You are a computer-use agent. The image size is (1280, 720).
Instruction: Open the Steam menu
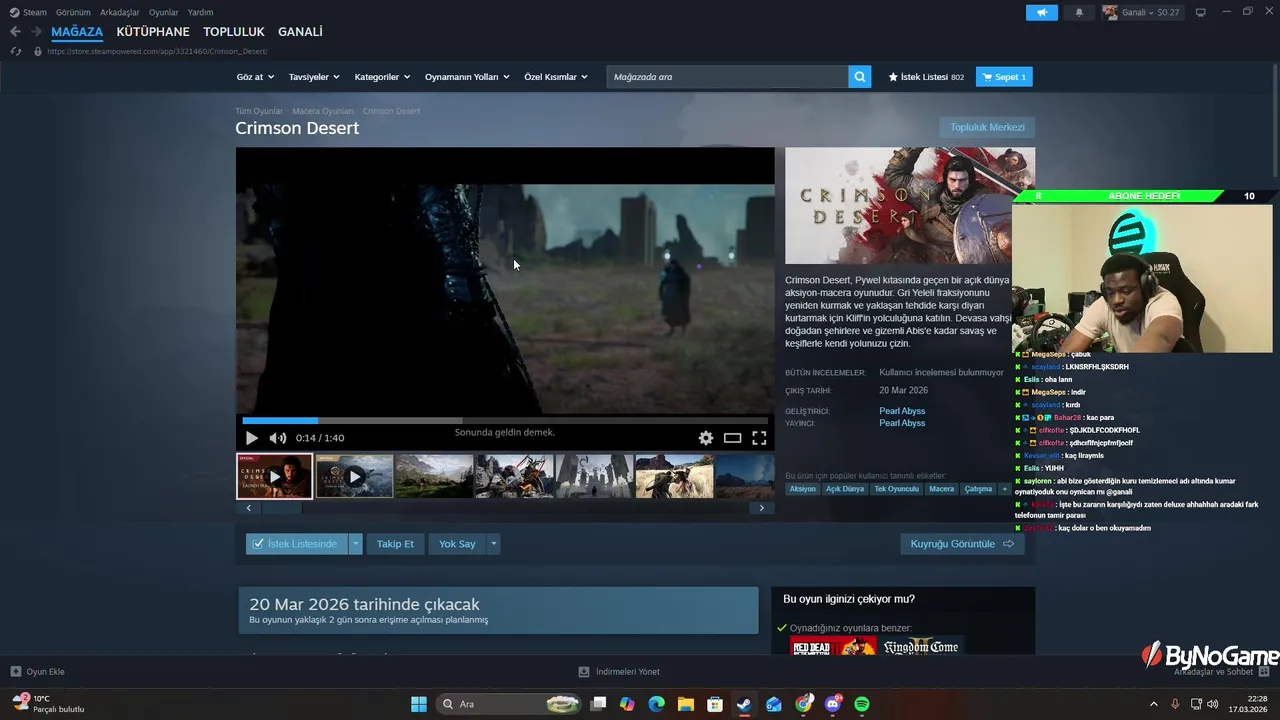pos(28,12)
